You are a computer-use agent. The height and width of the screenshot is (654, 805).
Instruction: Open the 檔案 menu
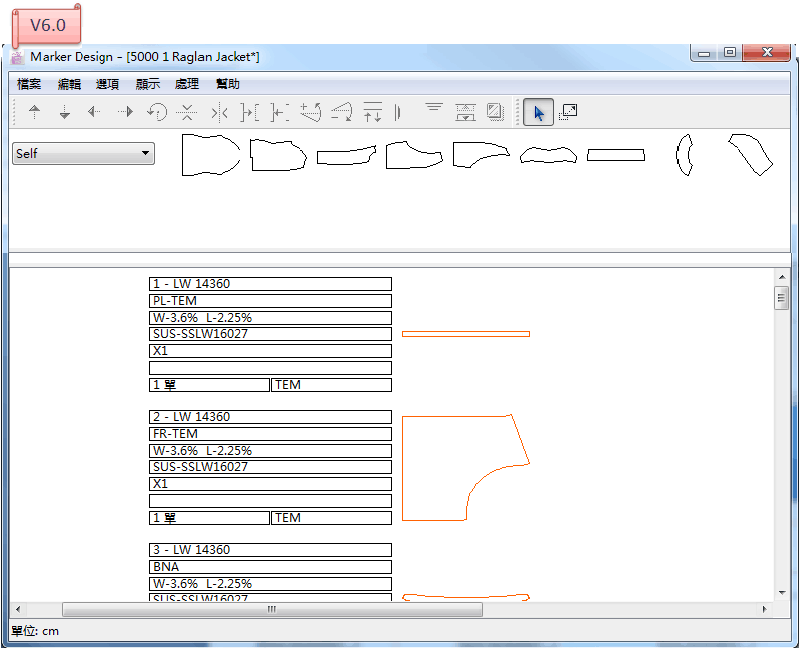[29, 84]
